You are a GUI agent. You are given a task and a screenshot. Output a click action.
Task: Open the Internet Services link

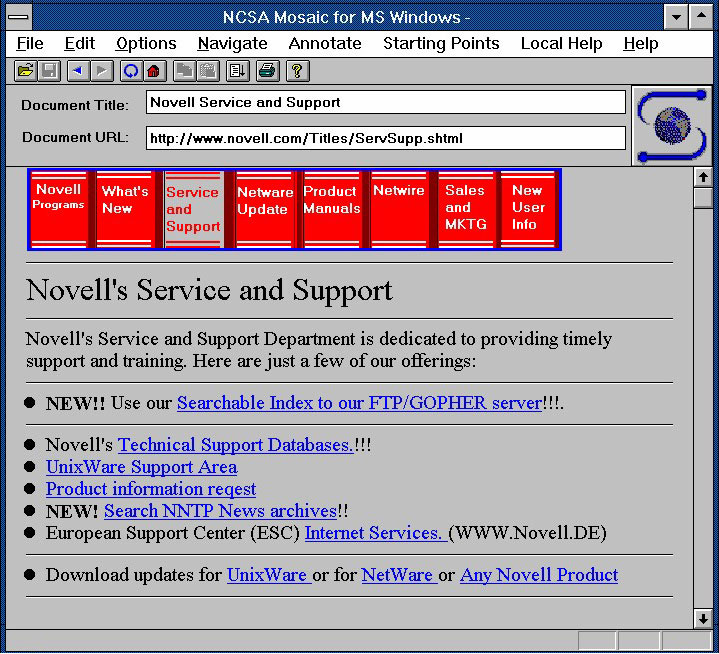[376, 533]
